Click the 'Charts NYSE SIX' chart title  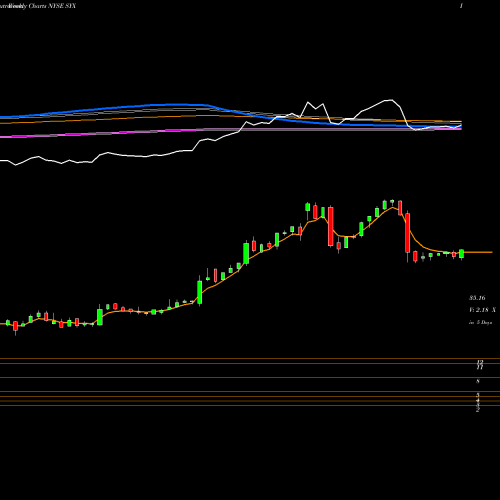click(x=52, y=6)
